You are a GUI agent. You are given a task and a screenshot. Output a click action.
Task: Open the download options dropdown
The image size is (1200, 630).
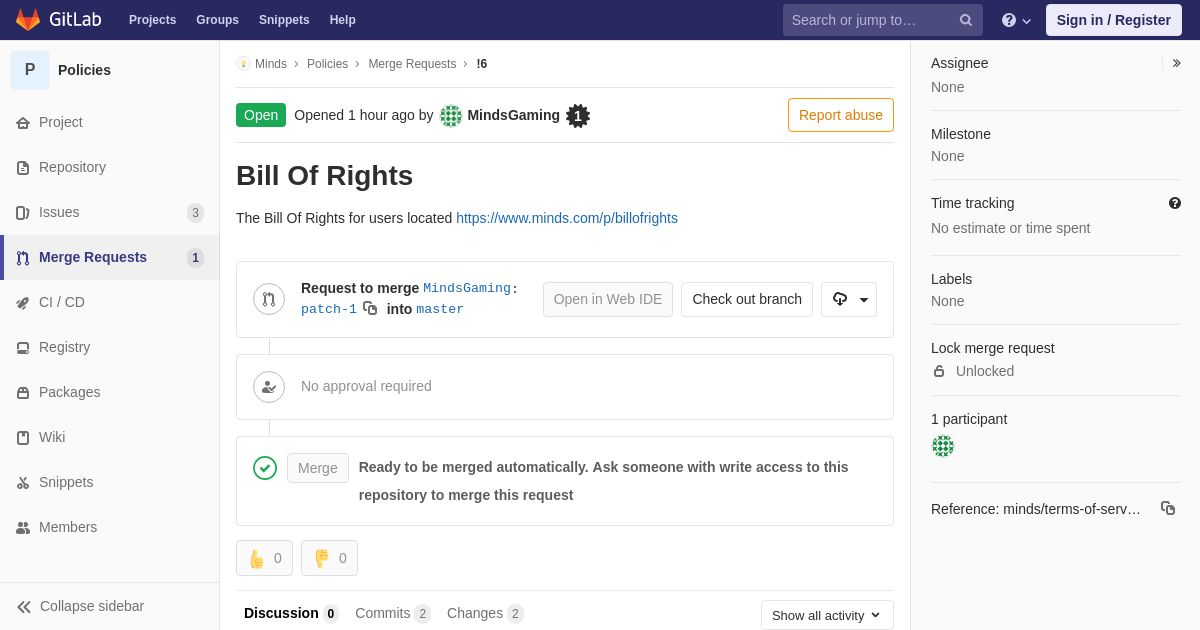tap(849, 299)
